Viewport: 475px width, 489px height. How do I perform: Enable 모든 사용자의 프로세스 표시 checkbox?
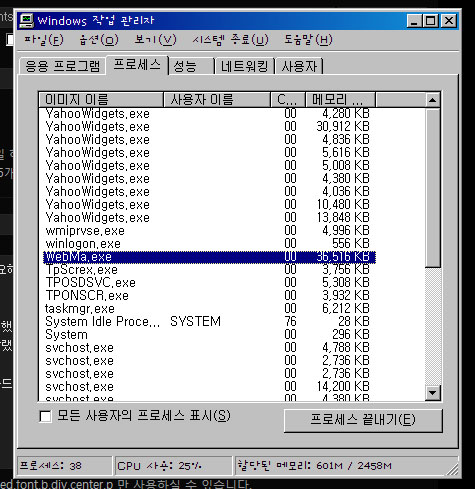[45, 416]
